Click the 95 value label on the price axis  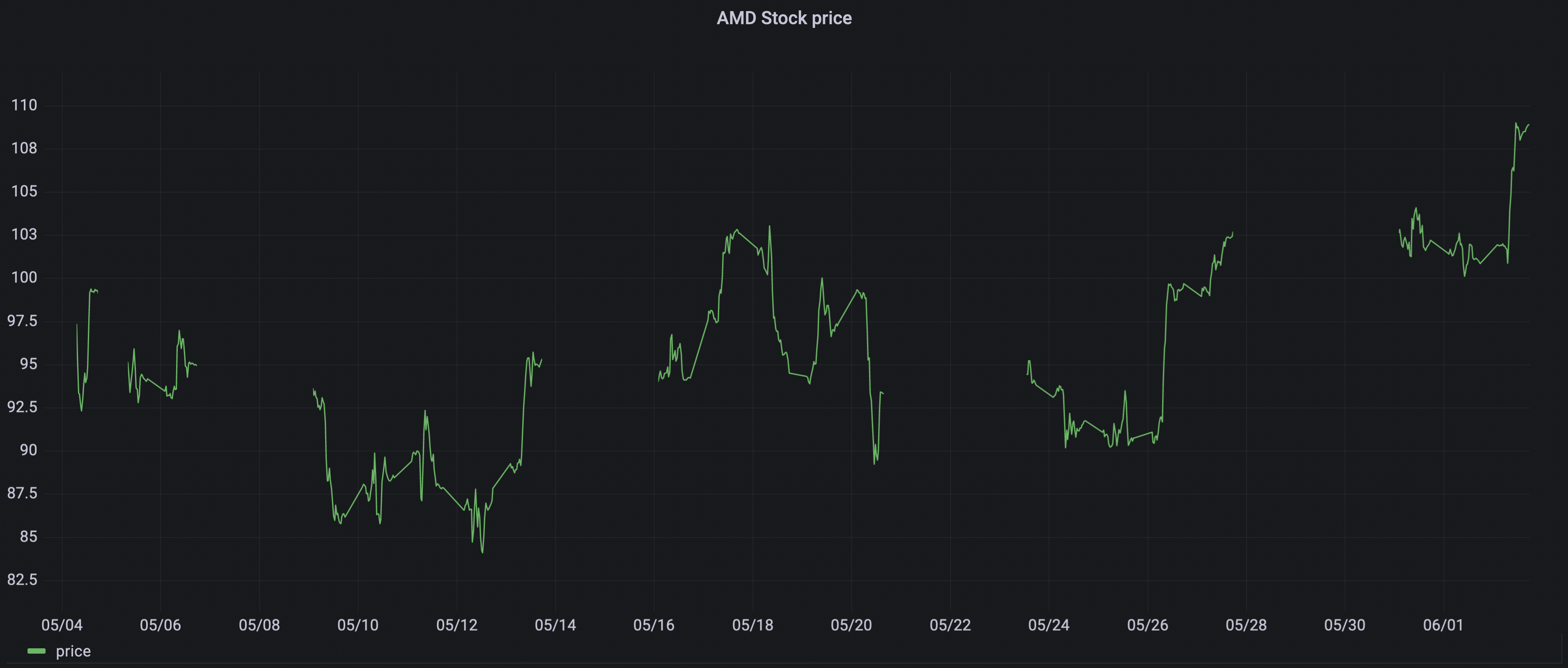pos(29,364)
